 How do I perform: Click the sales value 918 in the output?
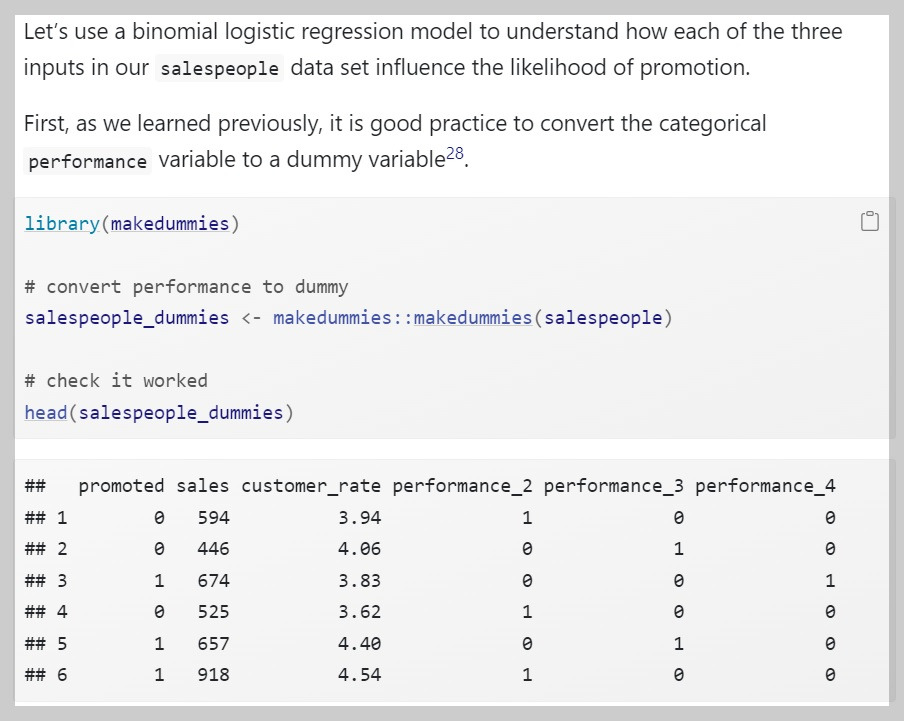tap(213, 675)
